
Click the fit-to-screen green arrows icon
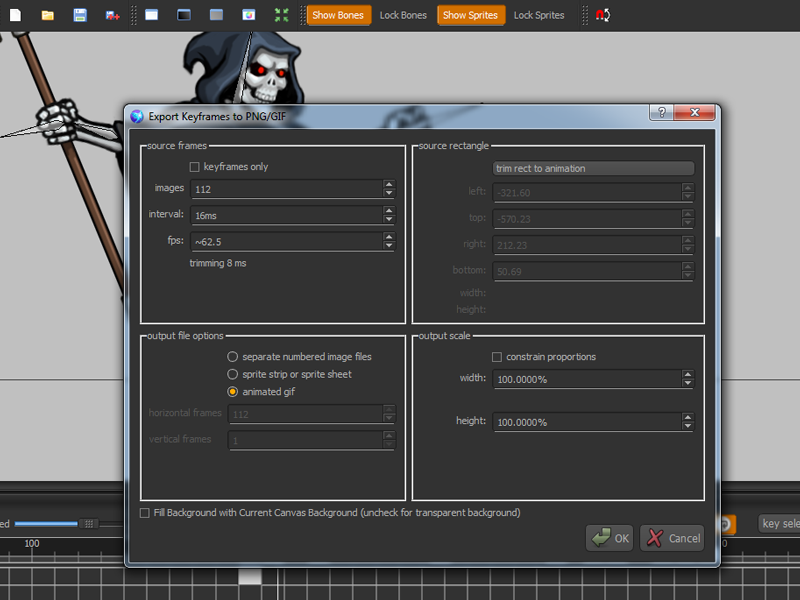click(283, 15)
